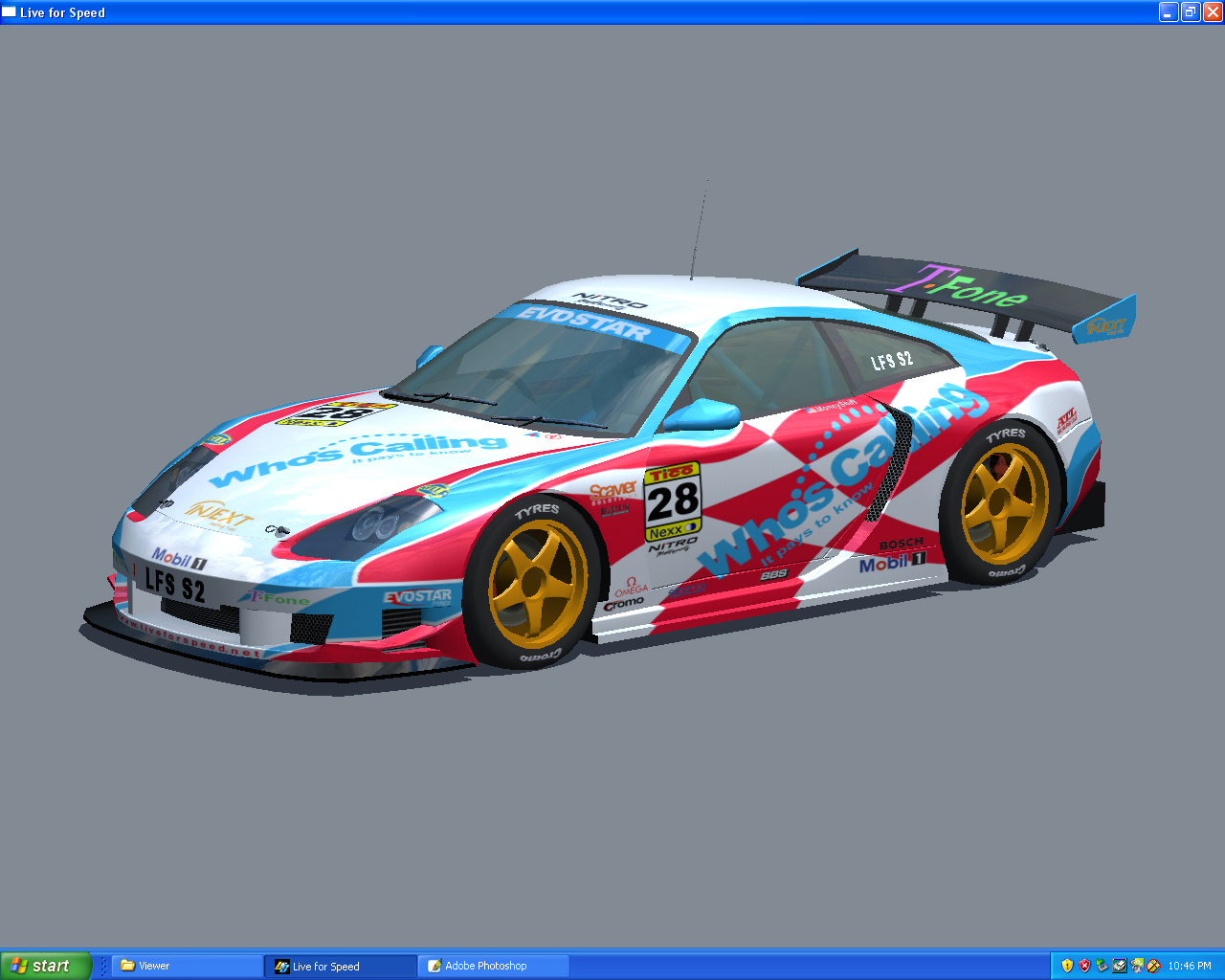Switch to Adobe Photoshop from the taskbar
Image resolution: width=1225 pixels, height=980 pixels.
pos(494,966)
